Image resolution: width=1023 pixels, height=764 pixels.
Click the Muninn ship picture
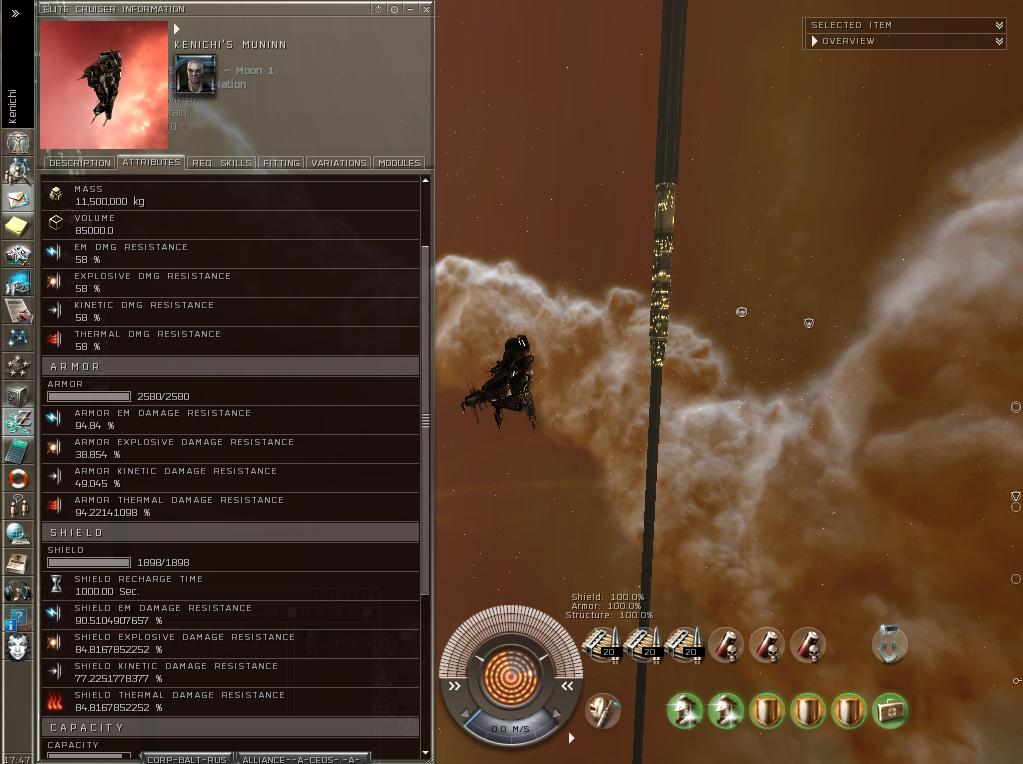point(104,85)
